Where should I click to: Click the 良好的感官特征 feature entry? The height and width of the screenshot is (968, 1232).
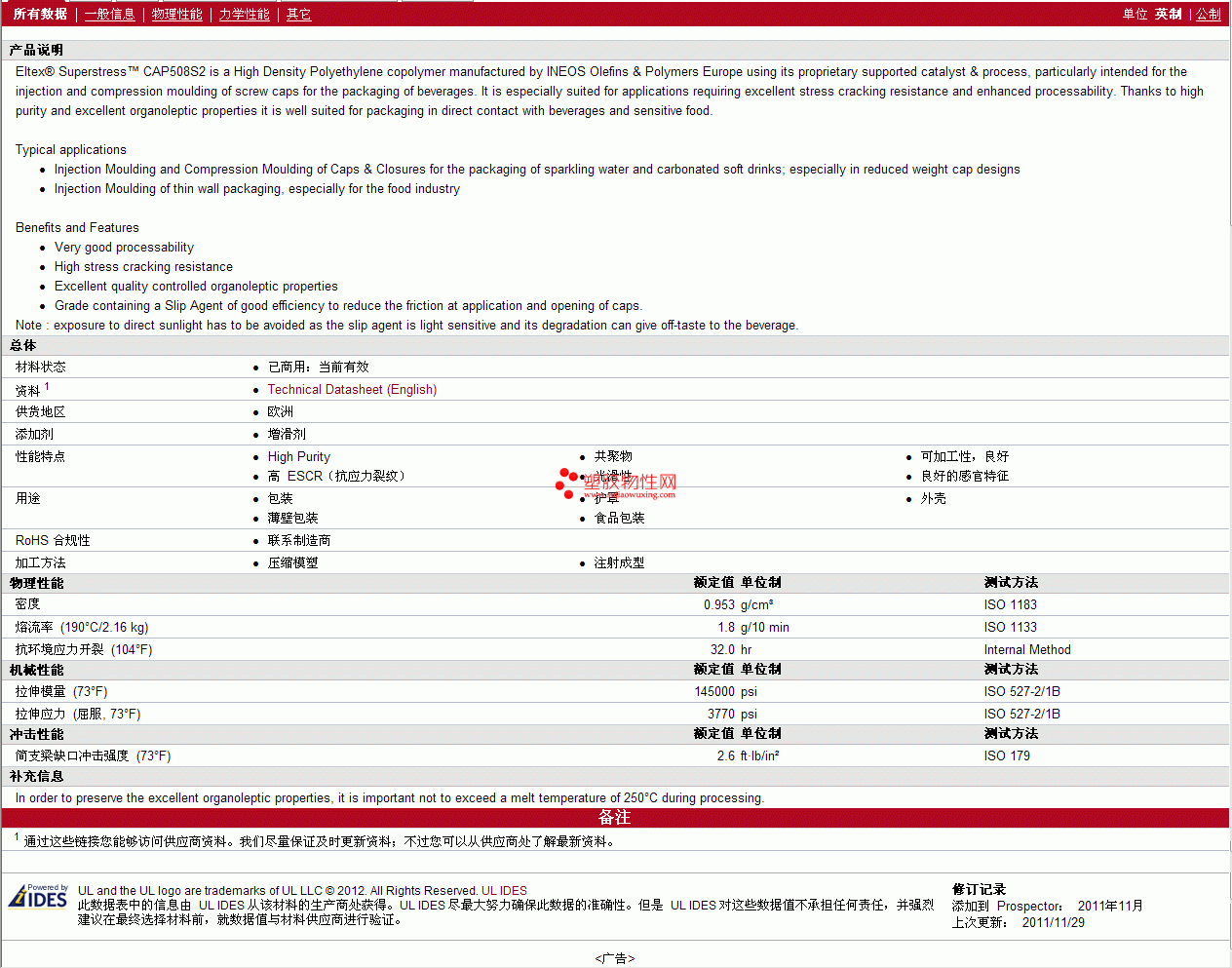[x=965, y=476]
